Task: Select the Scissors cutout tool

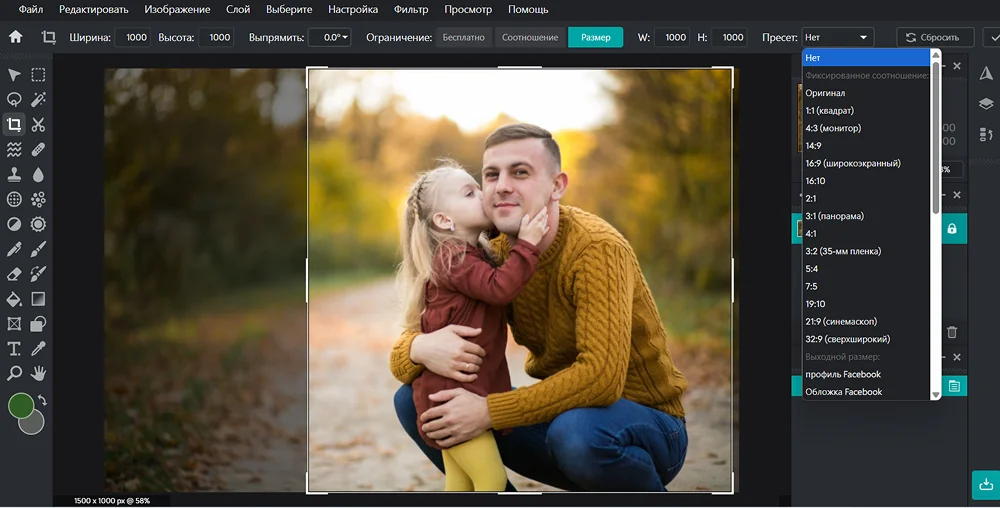Action: click(39, 125)
